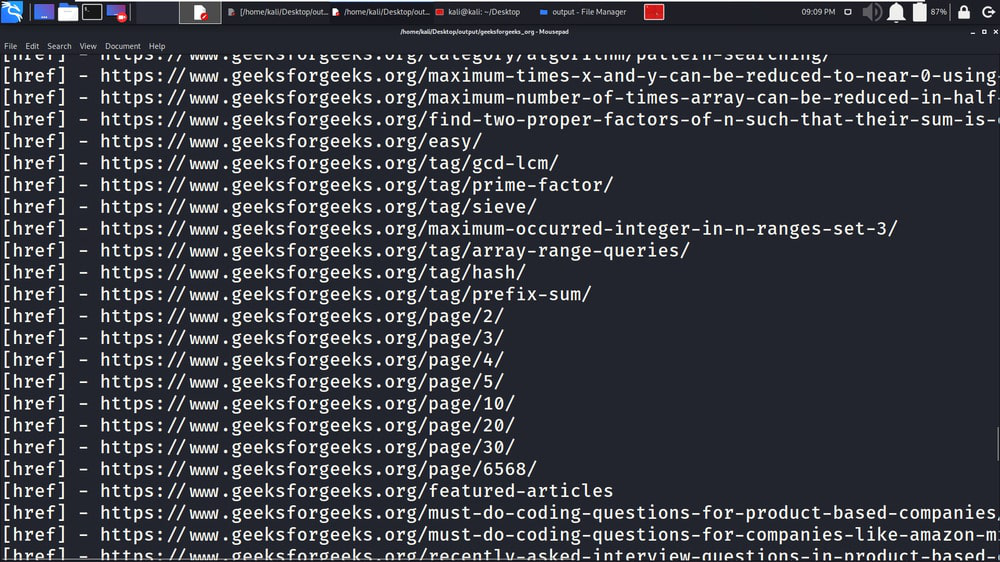Click the must-do-coding-questions-for-companies-like-amazon line

pos(500,534)
